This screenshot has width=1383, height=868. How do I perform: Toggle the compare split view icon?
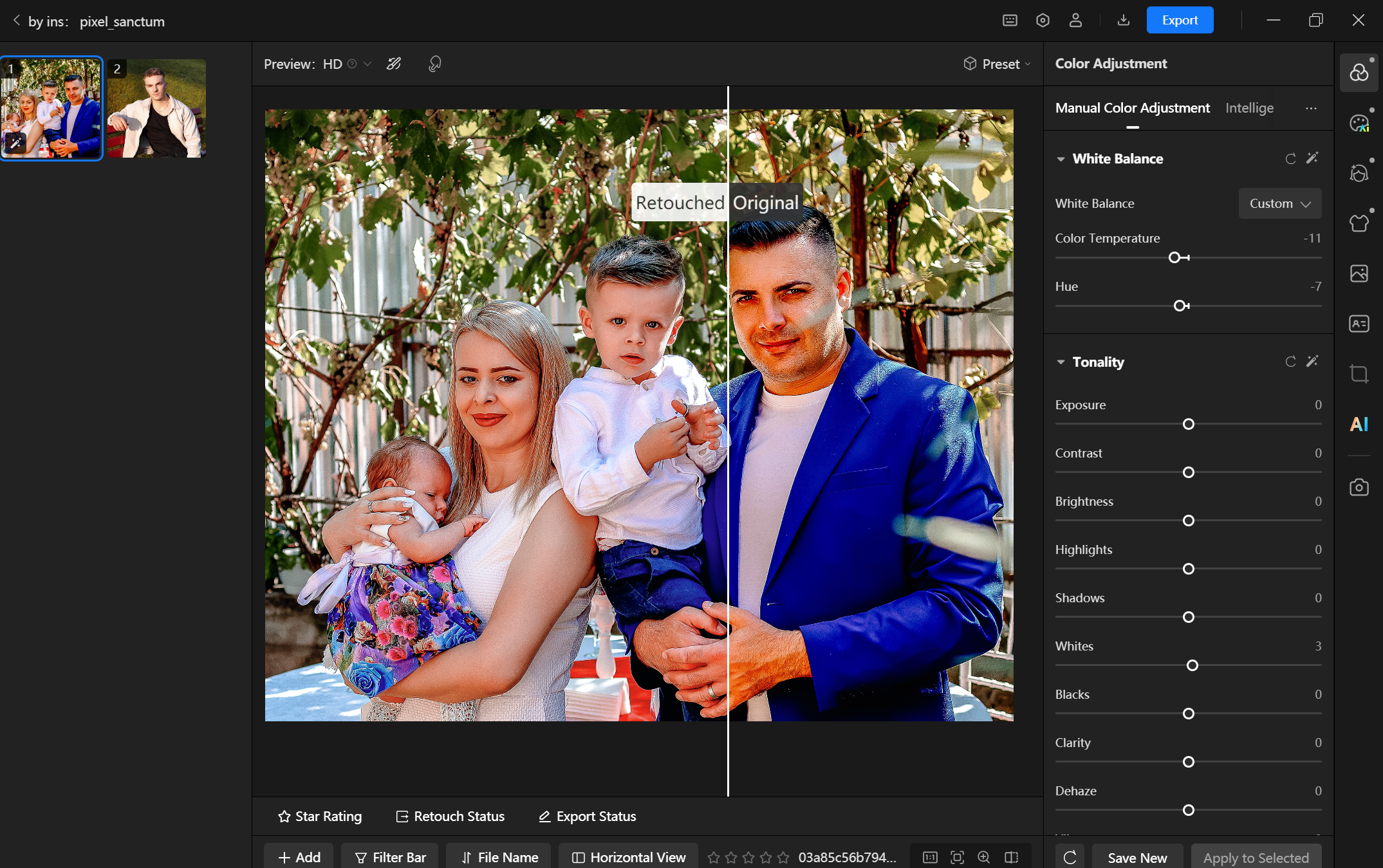tap(1011, 857)
